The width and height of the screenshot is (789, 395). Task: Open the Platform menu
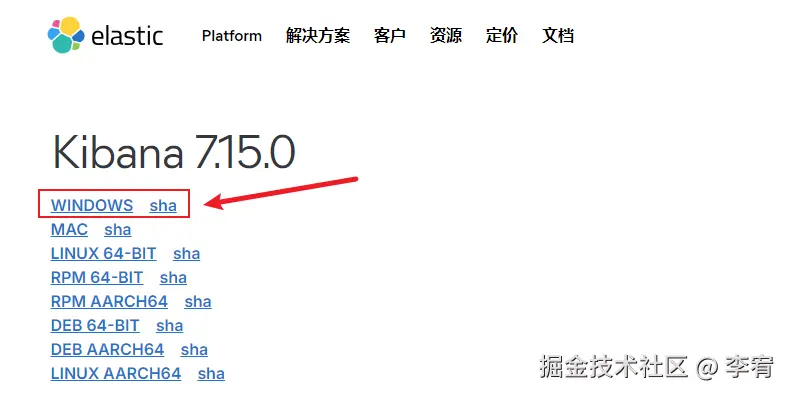tap(232, 36)
